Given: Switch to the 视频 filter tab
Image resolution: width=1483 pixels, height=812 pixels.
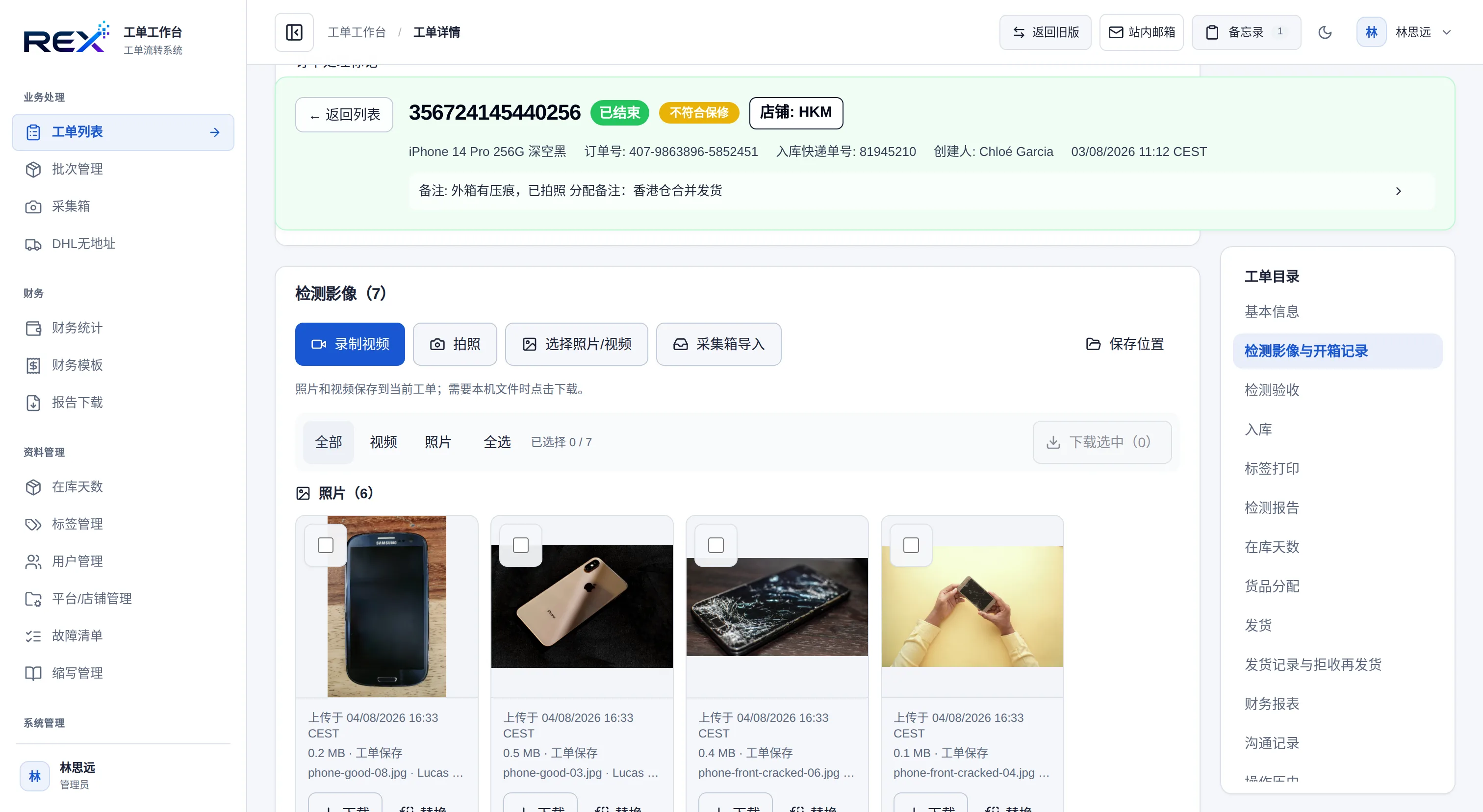Looking at the screenshot, I should (384, 442).
